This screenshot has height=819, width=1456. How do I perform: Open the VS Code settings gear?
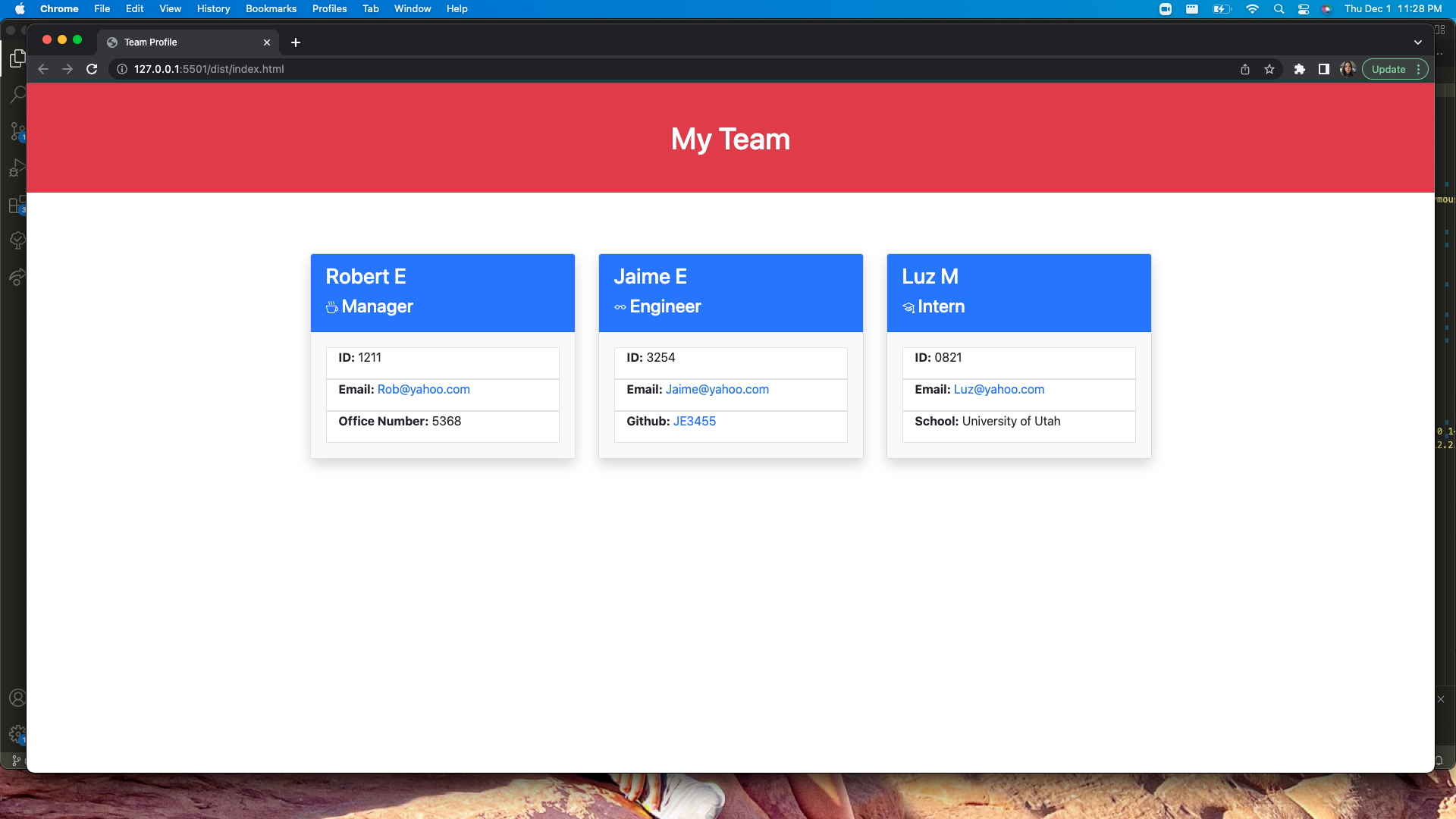[x=17, y=734]
